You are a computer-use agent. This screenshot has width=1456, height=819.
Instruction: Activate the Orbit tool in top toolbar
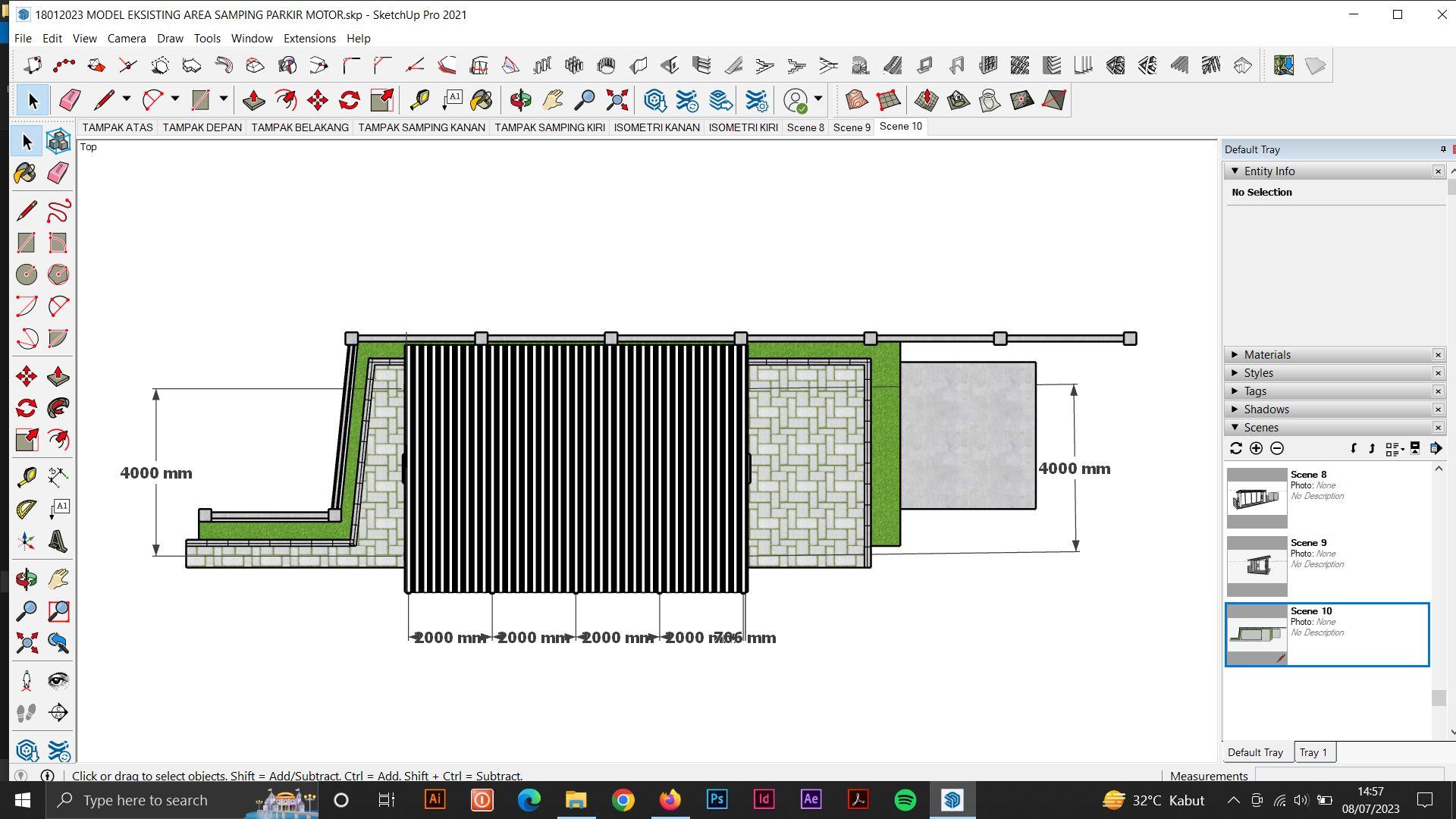pos(520,100)
